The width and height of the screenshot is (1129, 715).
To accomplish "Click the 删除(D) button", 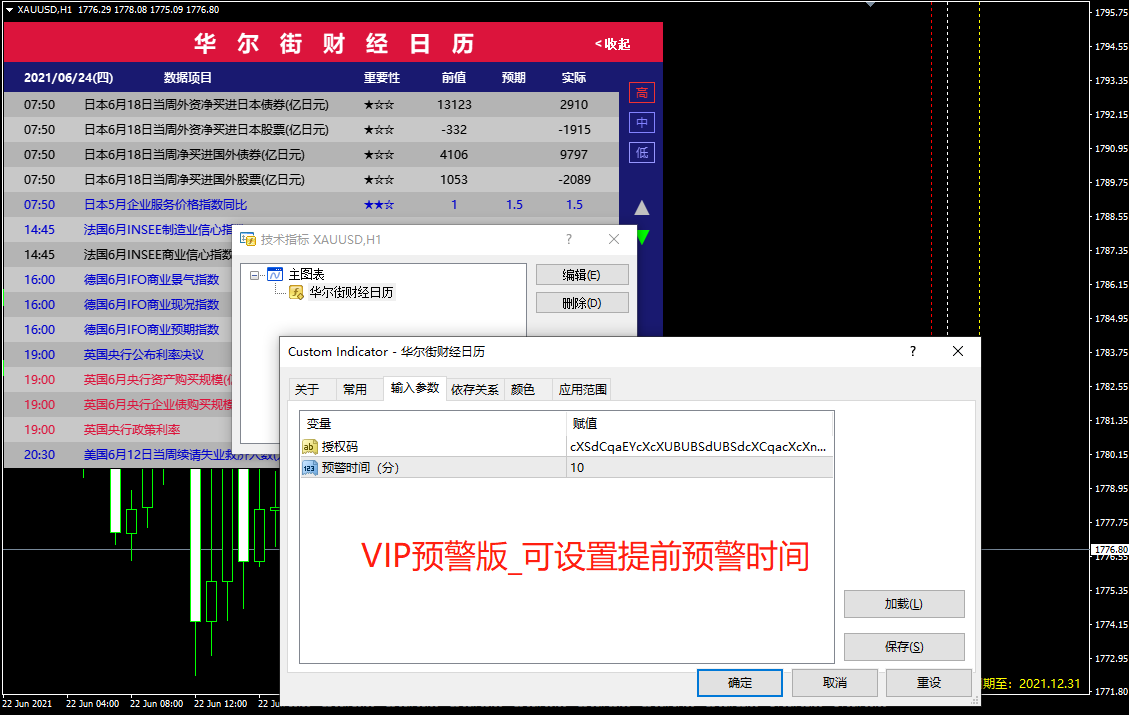I will coord(582,303).
